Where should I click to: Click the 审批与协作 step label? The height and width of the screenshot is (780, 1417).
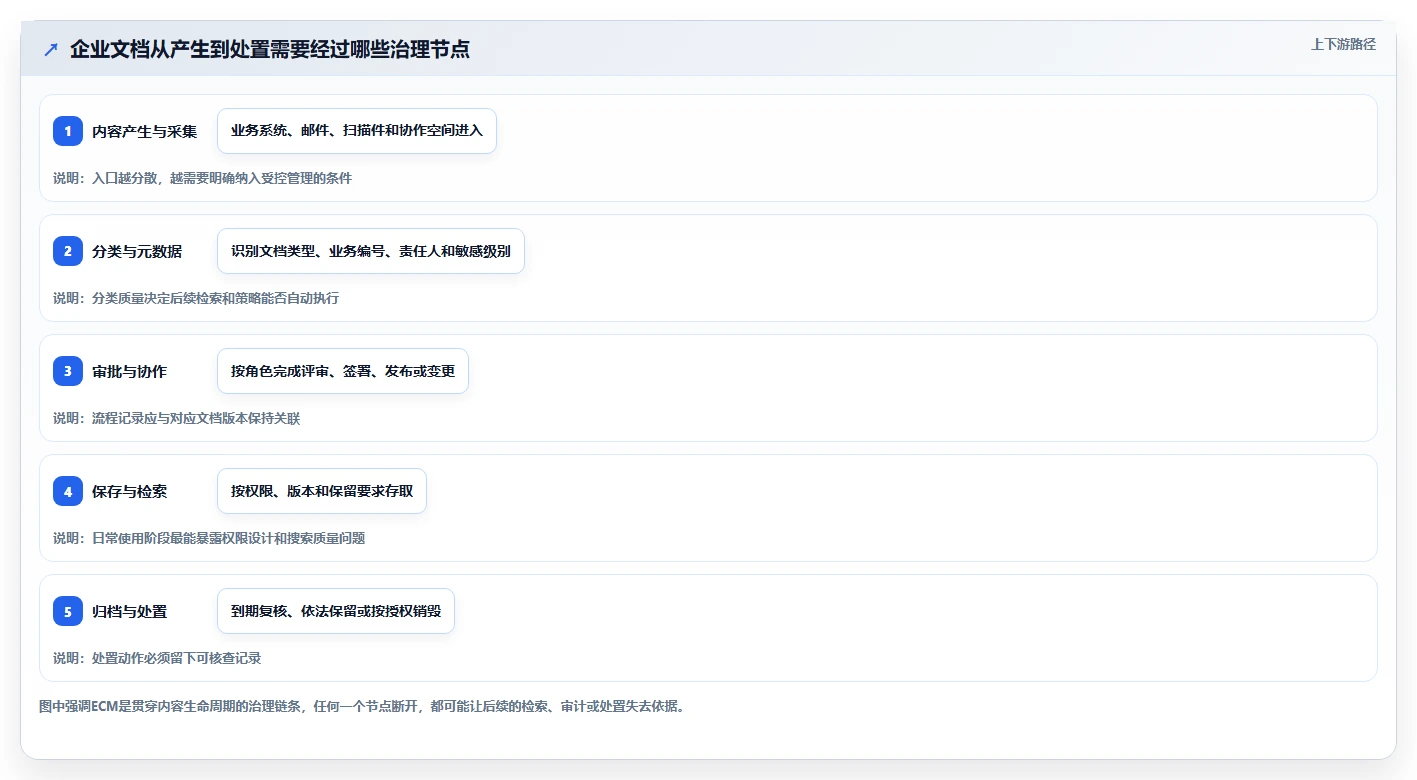point(129,371)
